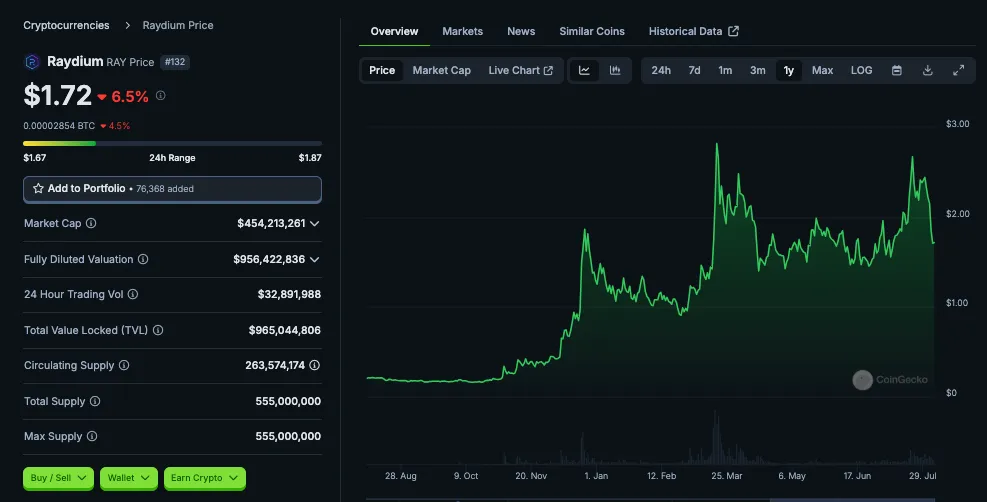The width and height of the screenshot is (987, 502).
Task: Show Fully Diluted Valuation info icon
Action: pos(143,259)
